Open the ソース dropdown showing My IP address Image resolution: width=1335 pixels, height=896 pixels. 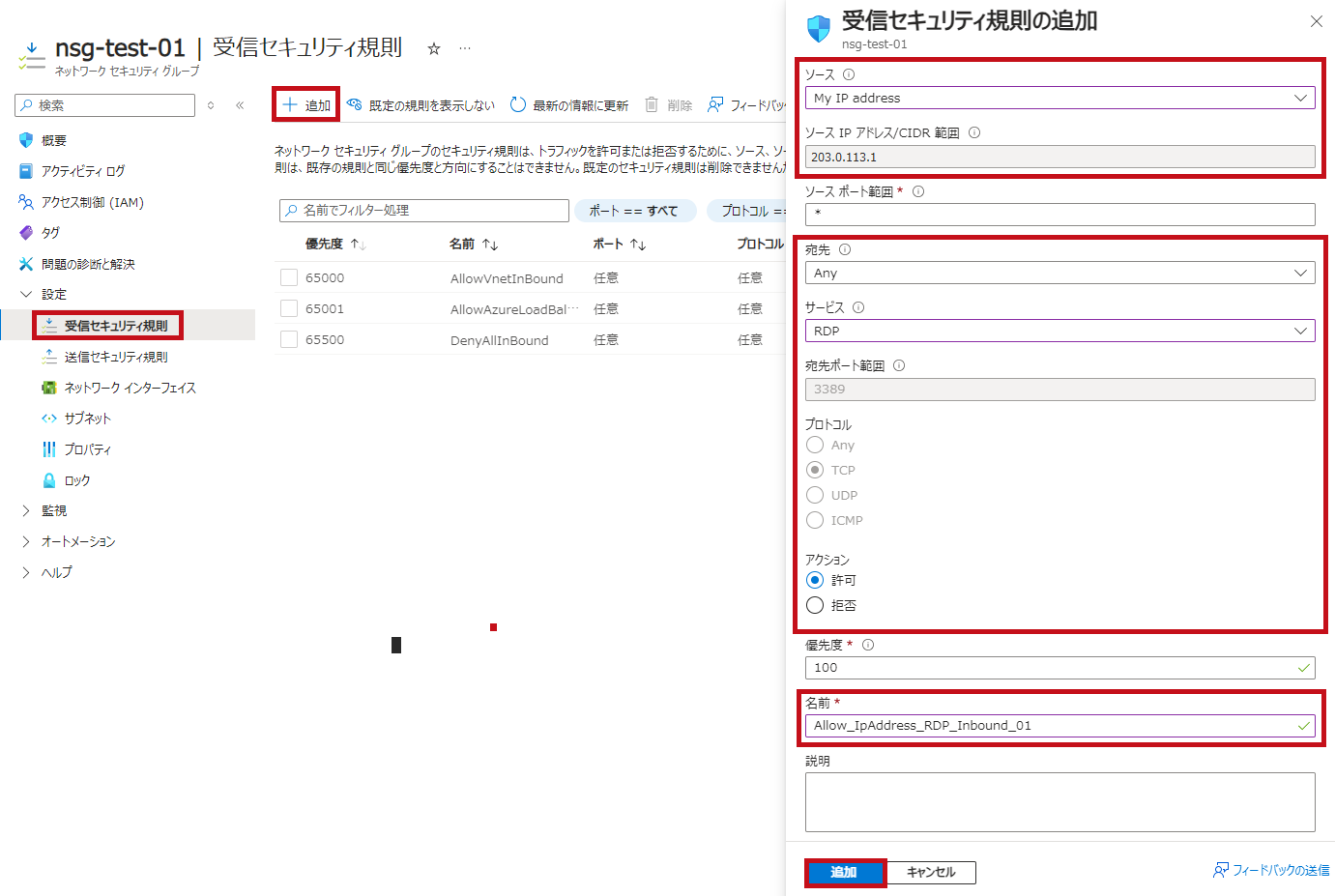1059,98
